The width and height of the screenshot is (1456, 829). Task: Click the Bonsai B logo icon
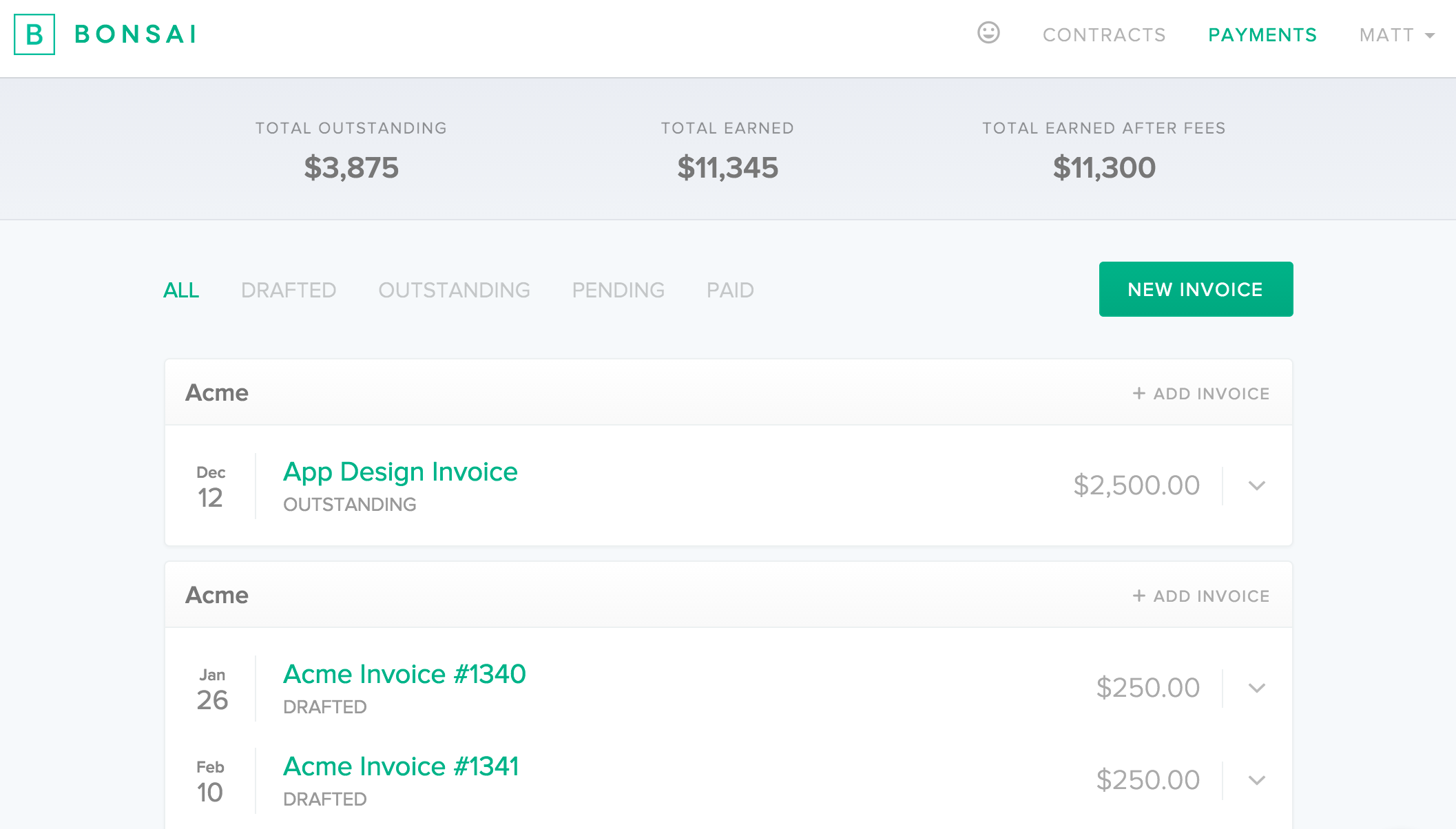[34, 34]
